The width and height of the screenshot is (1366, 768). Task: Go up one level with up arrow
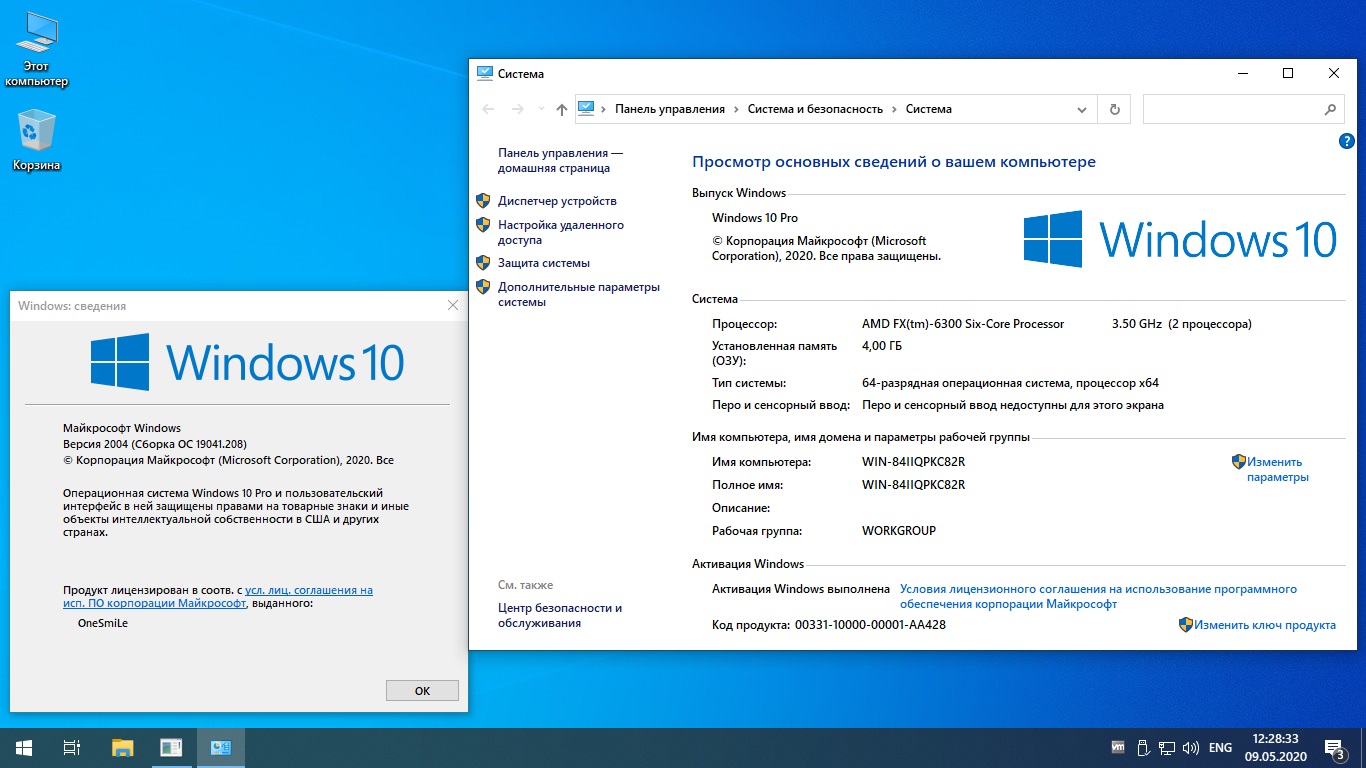click(562, 109)
